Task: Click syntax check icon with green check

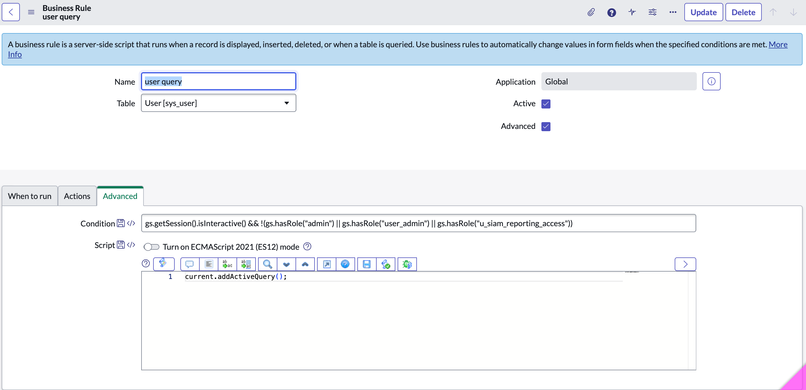Action: [386, 264]
